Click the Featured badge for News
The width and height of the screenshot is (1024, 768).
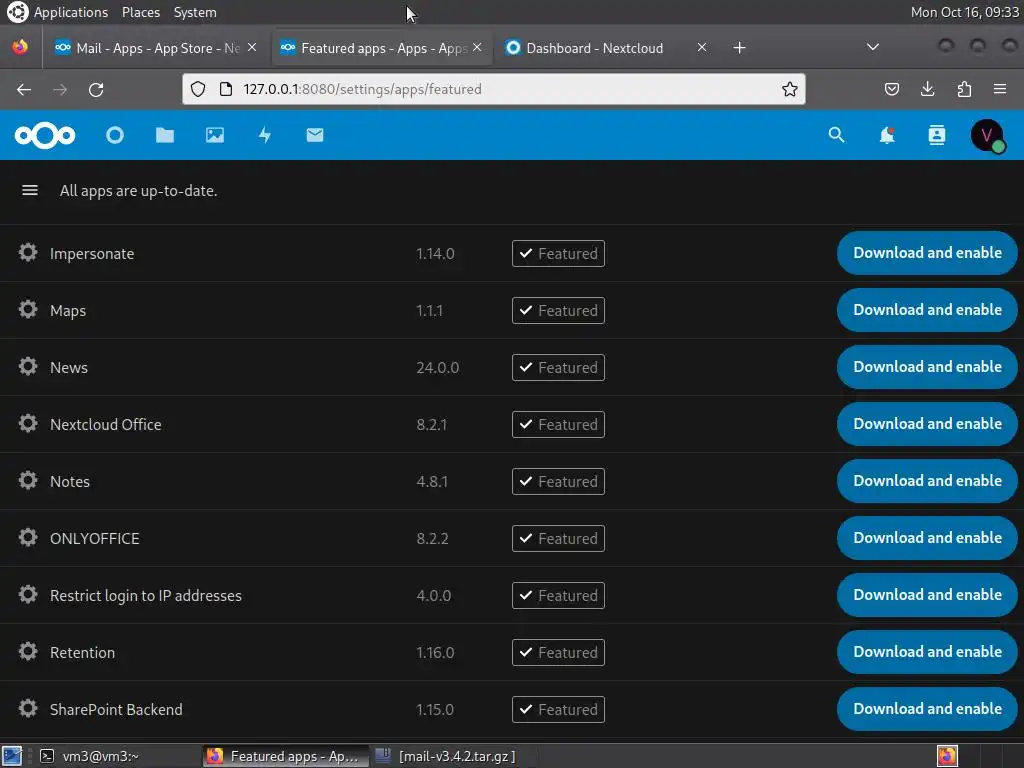point(558,367)
